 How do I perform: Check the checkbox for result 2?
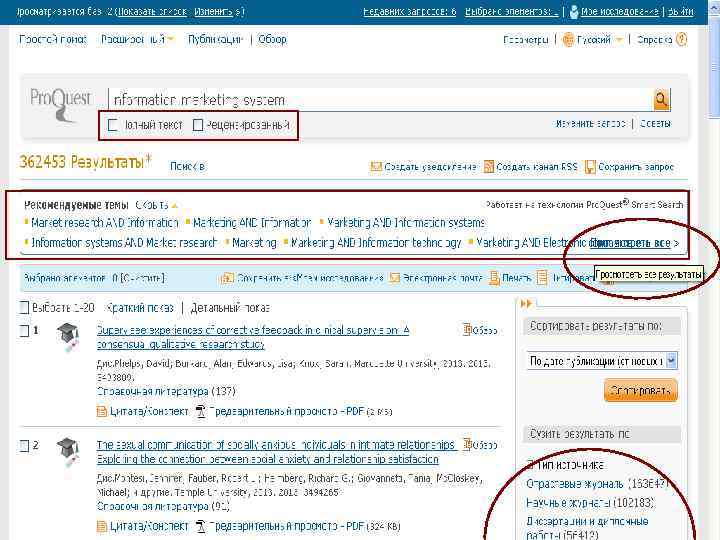pyautogui.click(x=24, y=445)
